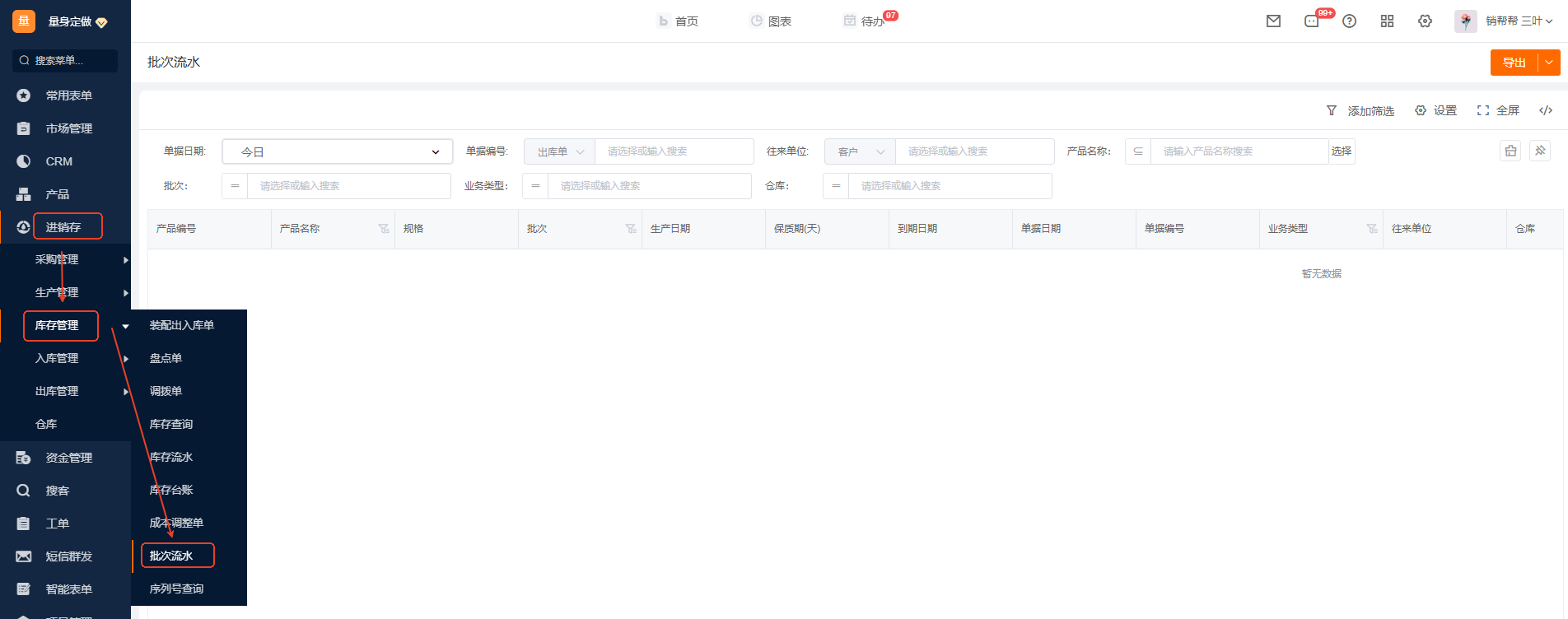Screen dimensions: 1568x619
Task: Click the filter icon in 业务类型 column header
Action: pos(1372,229)
